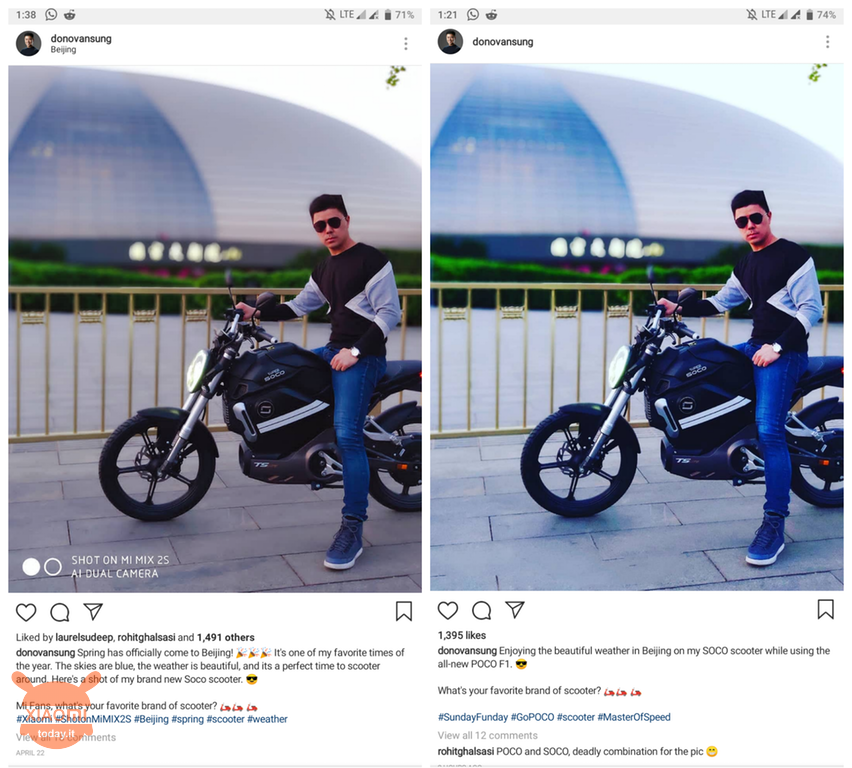
Task: Save the right post with bookmark
Action: click(x=825, y=609)
